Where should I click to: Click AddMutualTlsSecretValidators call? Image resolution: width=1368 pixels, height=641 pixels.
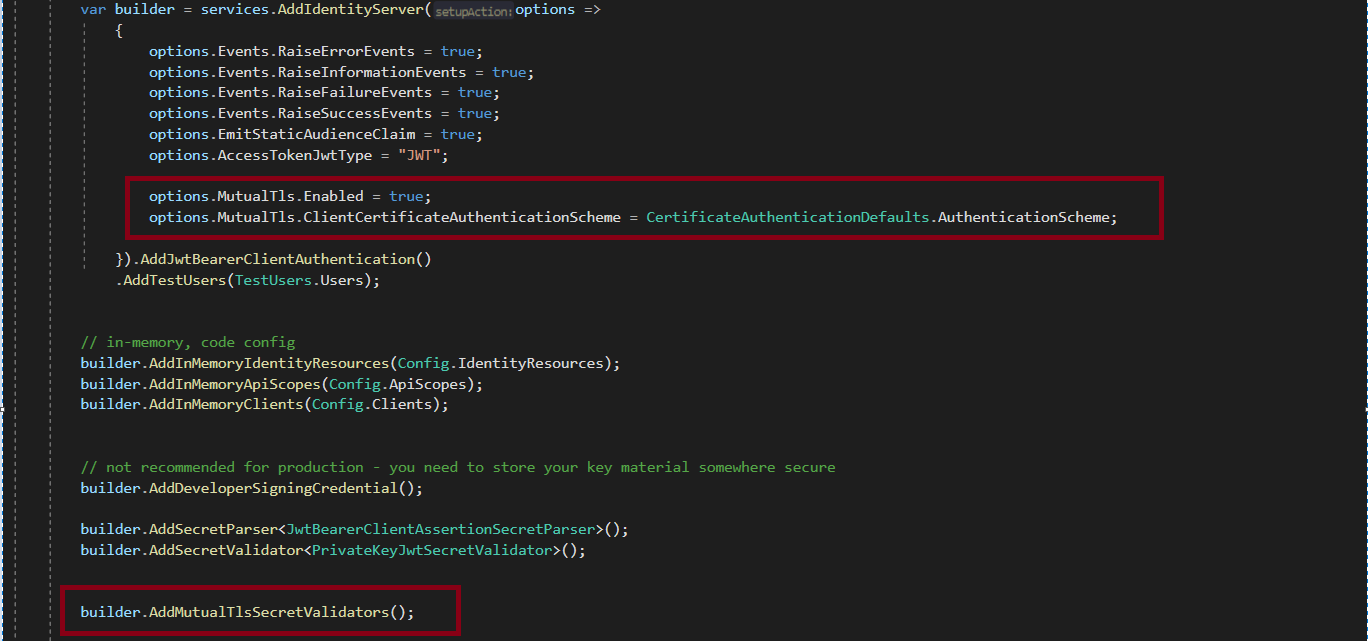pos(269,612)
